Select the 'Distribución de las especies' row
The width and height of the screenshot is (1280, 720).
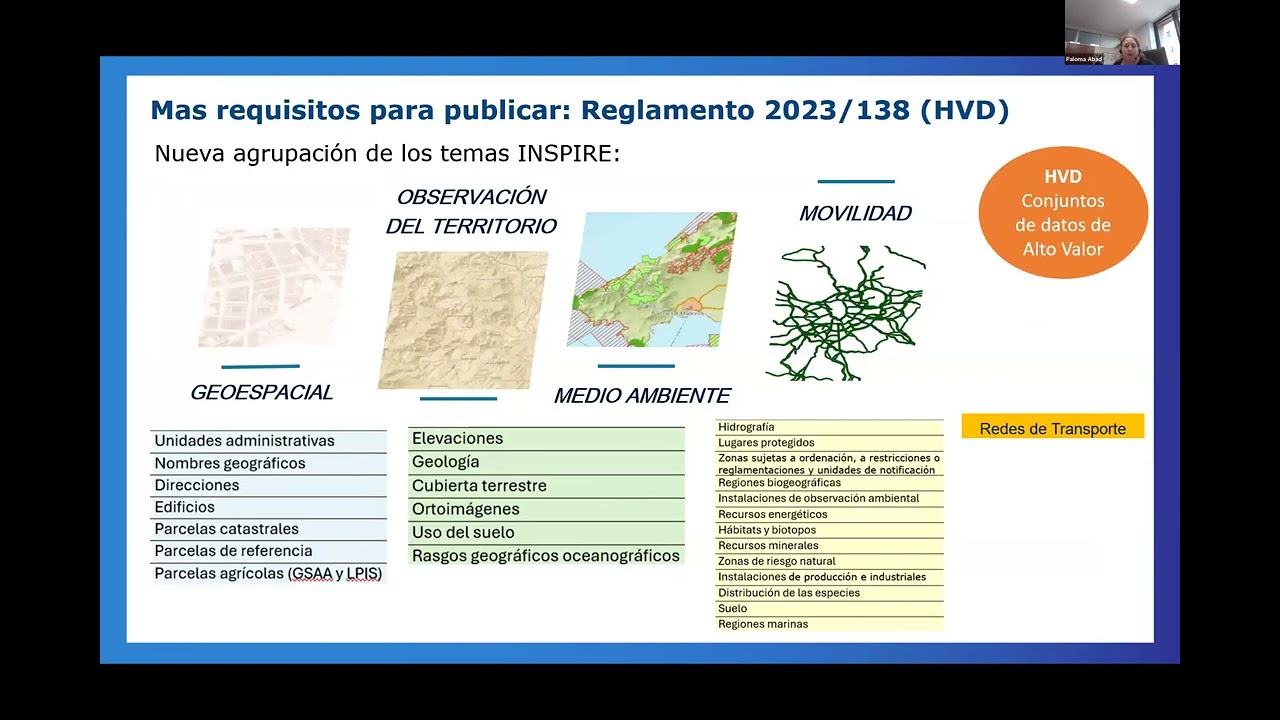[x=829, y=593]
